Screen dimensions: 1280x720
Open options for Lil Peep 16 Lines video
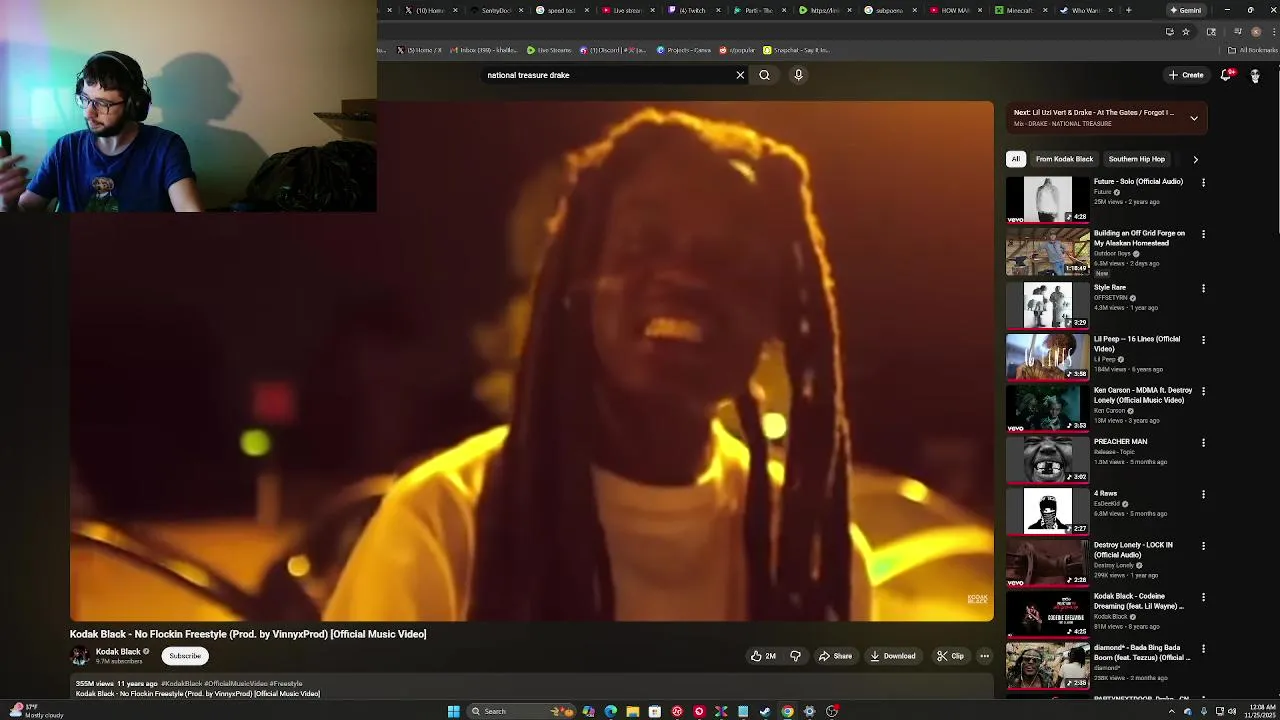pyautogui.click(x=1203, y=340)
